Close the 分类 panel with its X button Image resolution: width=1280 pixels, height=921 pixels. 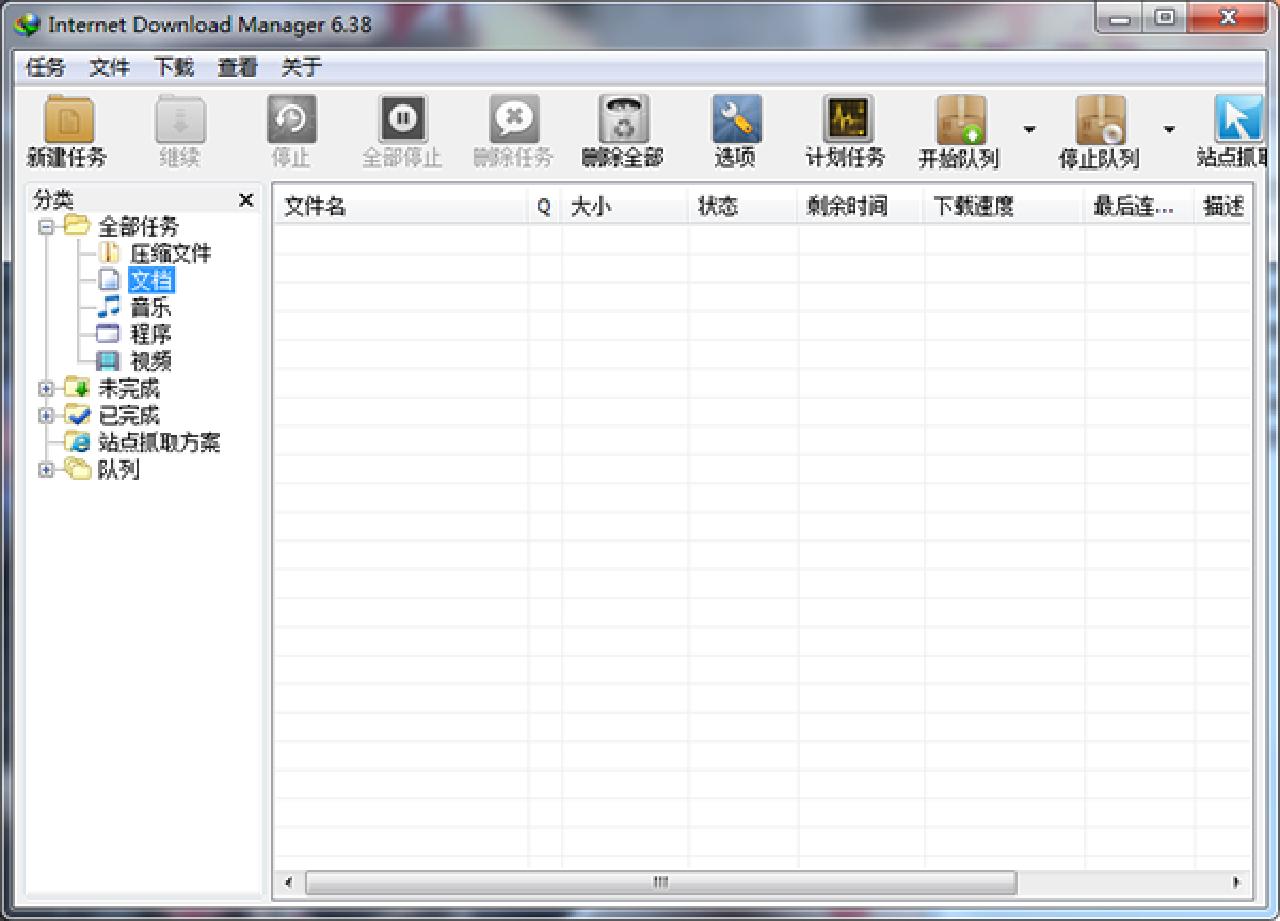[246, 199]
